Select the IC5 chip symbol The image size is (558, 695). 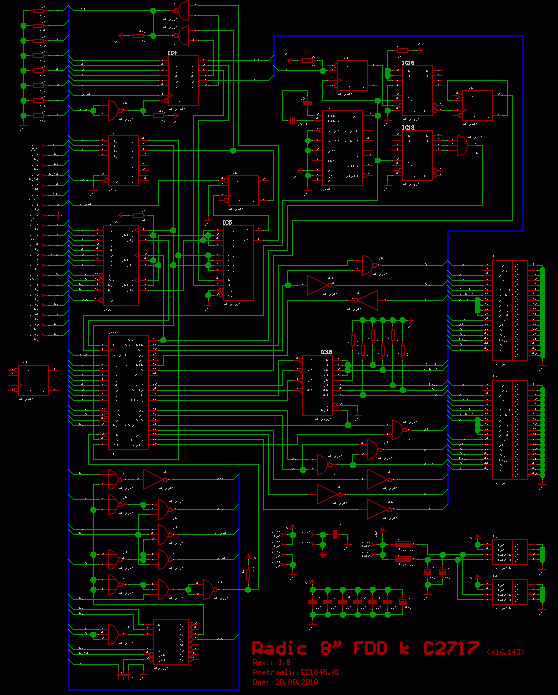tap(238, 263)
